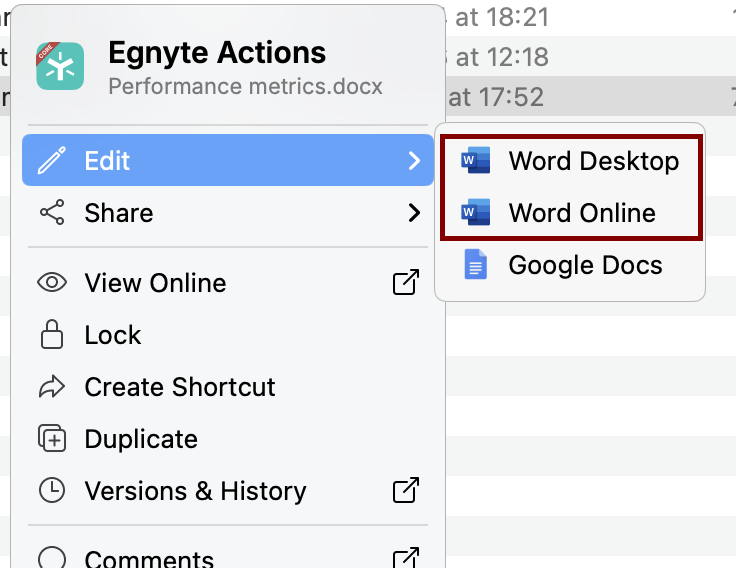The width and height of the screenshot is (736, 568).
Task: Expand the Share submenu chevron
Action: [x=414, y=213]
